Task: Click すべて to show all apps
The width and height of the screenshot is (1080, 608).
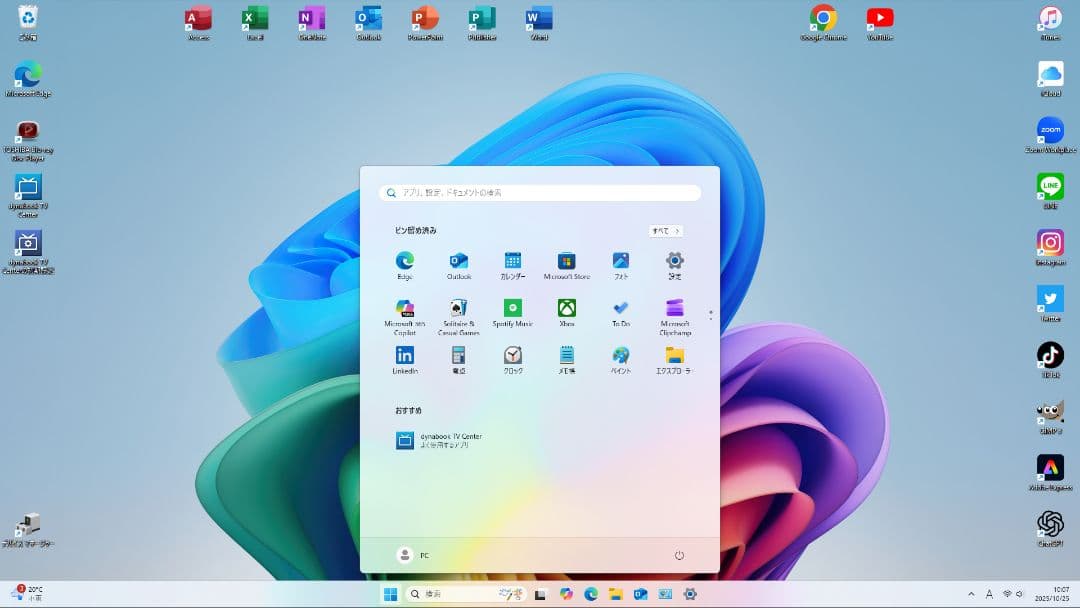Action: coord(665,230)
